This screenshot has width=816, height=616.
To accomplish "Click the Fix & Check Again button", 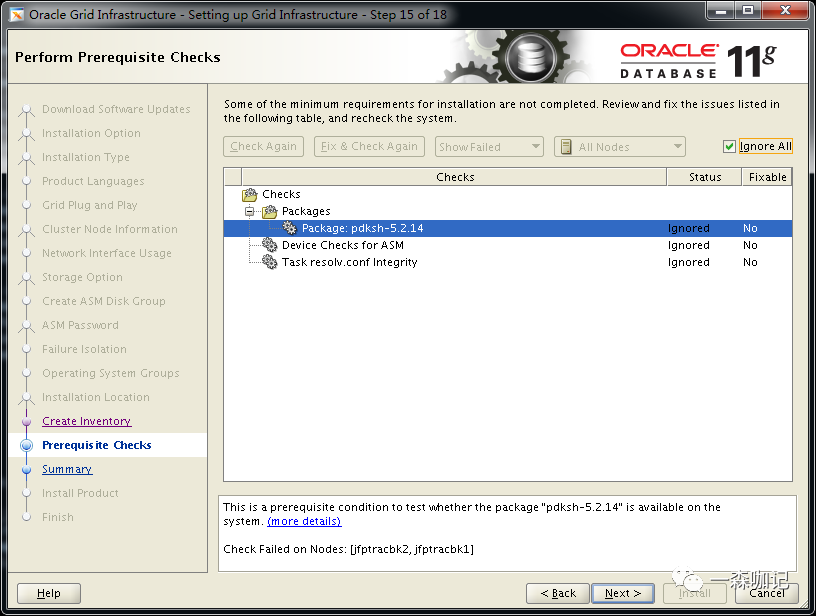I will (369, 146).
